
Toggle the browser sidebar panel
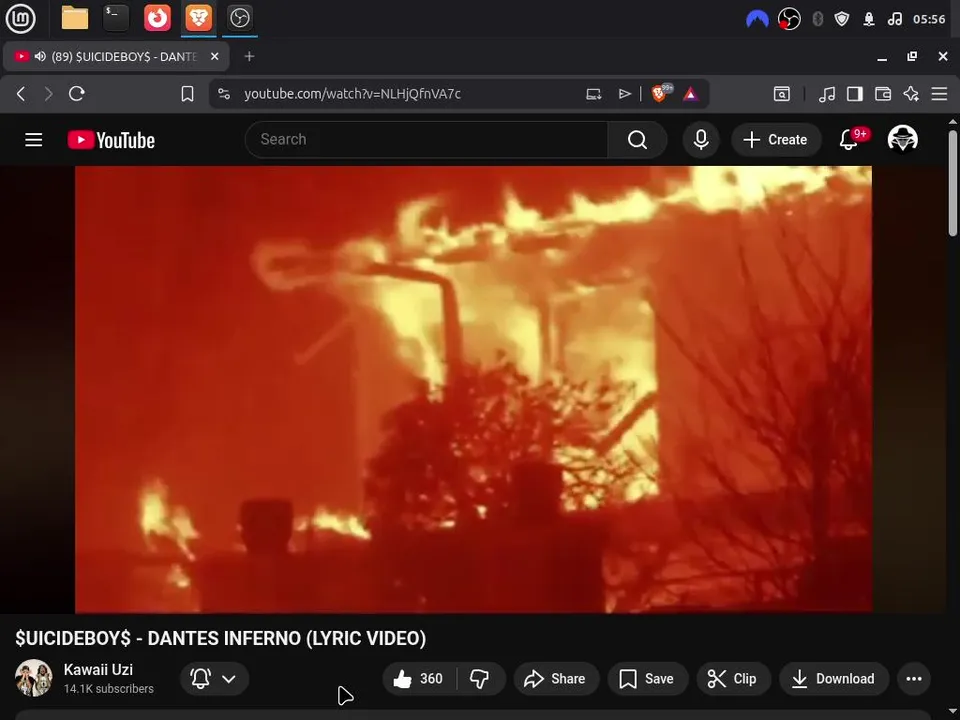tap(855, 94)
